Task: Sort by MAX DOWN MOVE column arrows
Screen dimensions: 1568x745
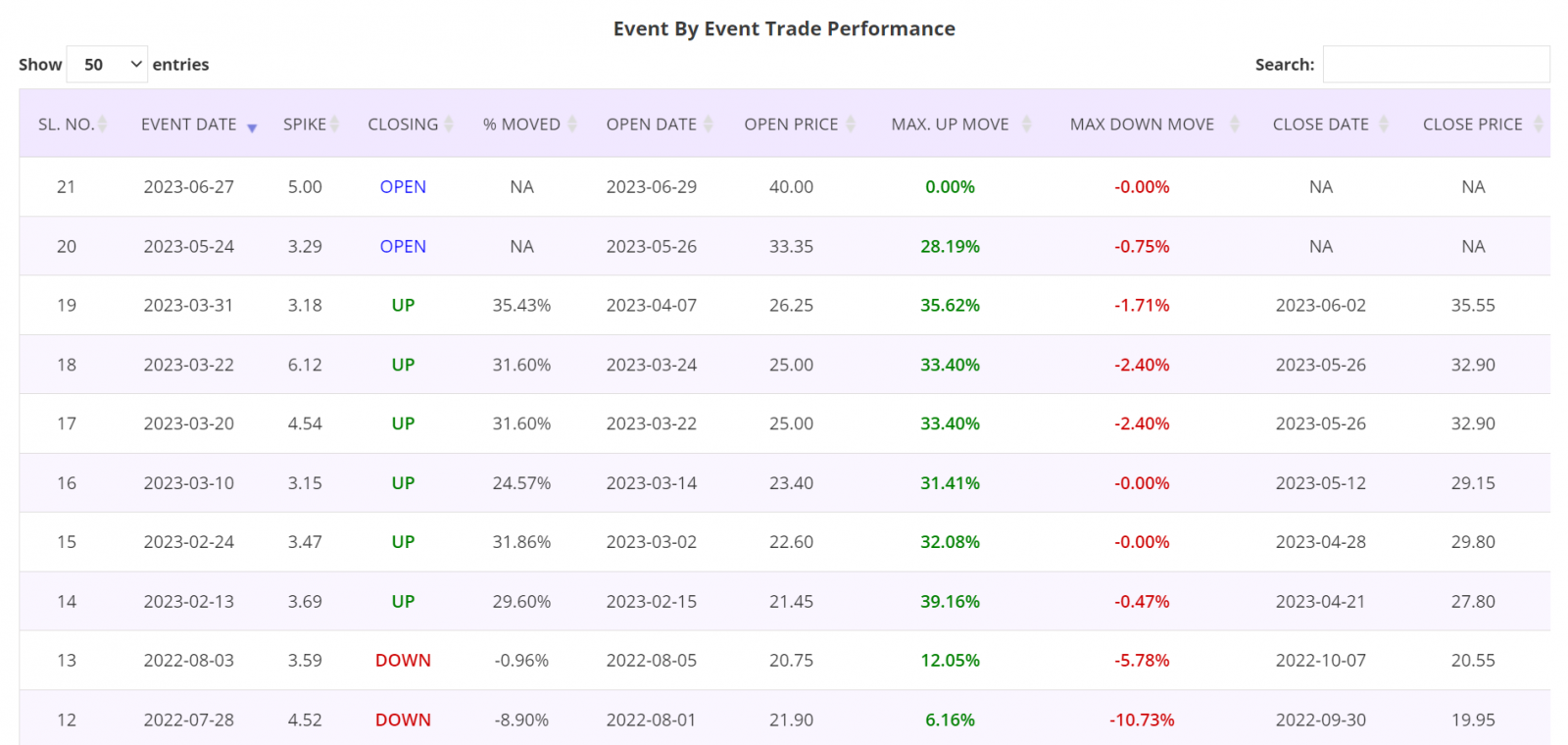Action: 1235,124
